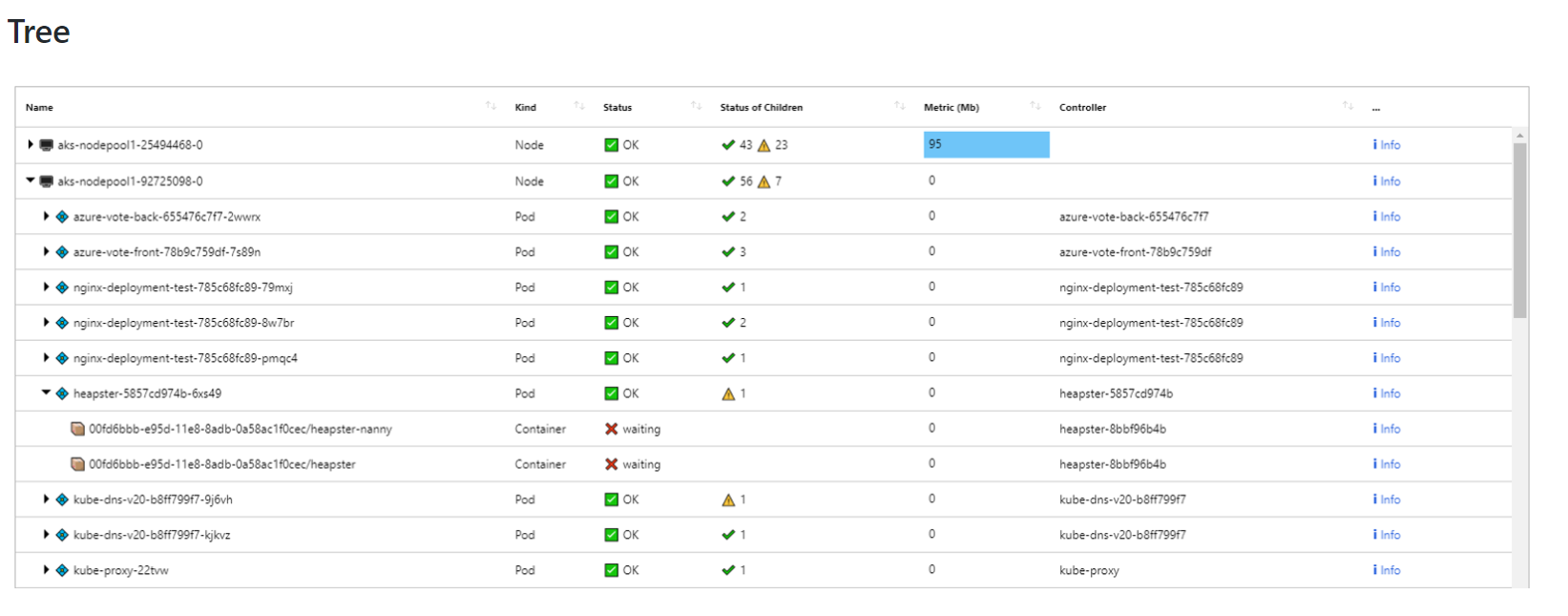
Task: Click node icon for aks-nodepool1-25494468-0
Action: coord(46,145)
